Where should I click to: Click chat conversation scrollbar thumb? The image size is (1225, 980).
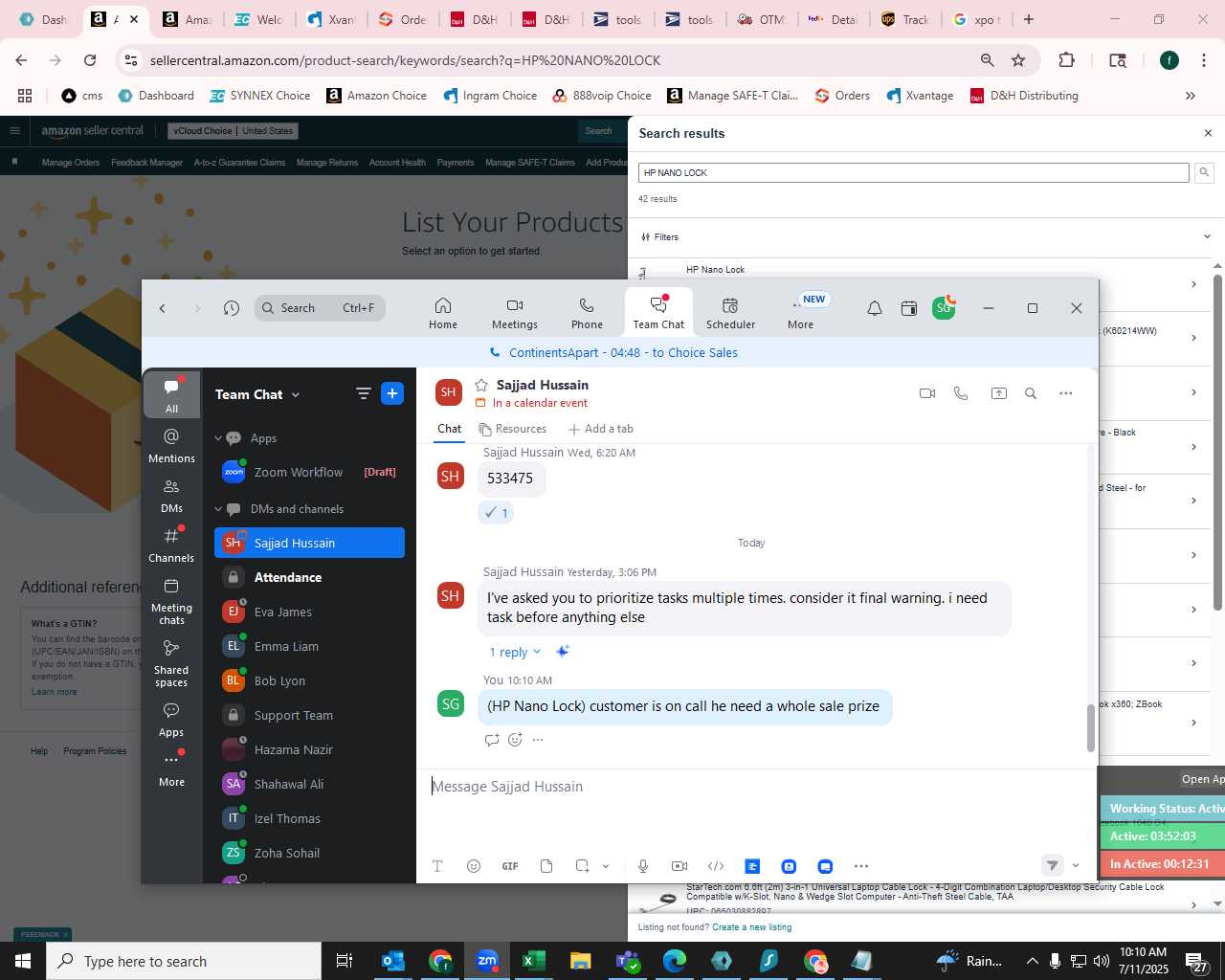(x=1090, y=728)
